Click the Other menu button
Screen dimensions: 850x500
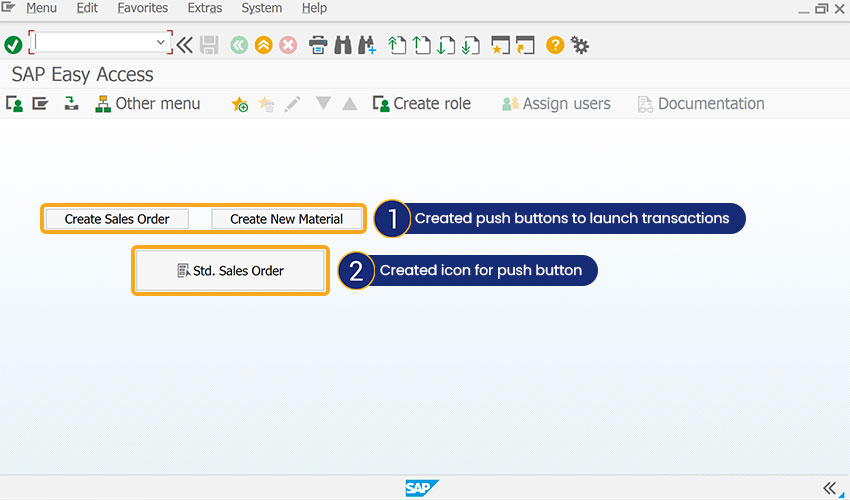point(147,104)
